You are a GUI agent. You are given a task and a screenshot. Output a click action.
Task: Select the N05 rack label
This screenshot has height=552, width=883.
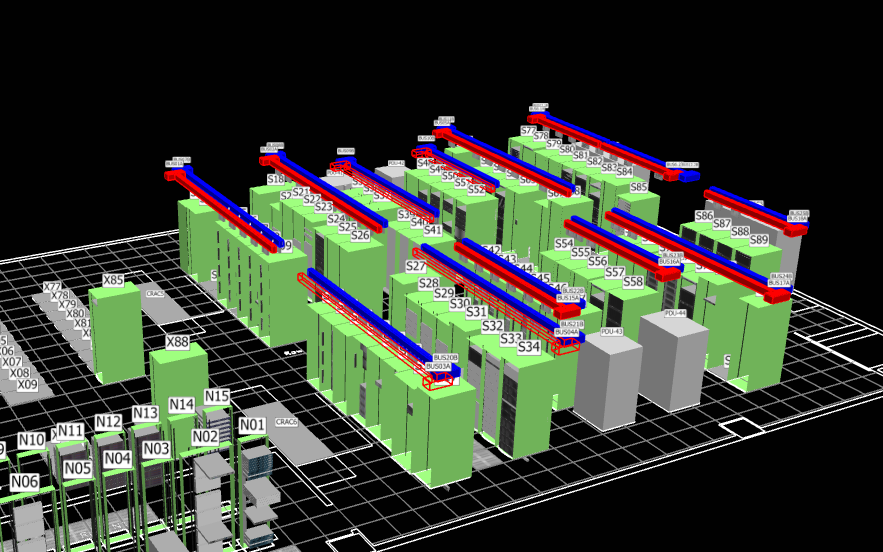click(78, 469)
